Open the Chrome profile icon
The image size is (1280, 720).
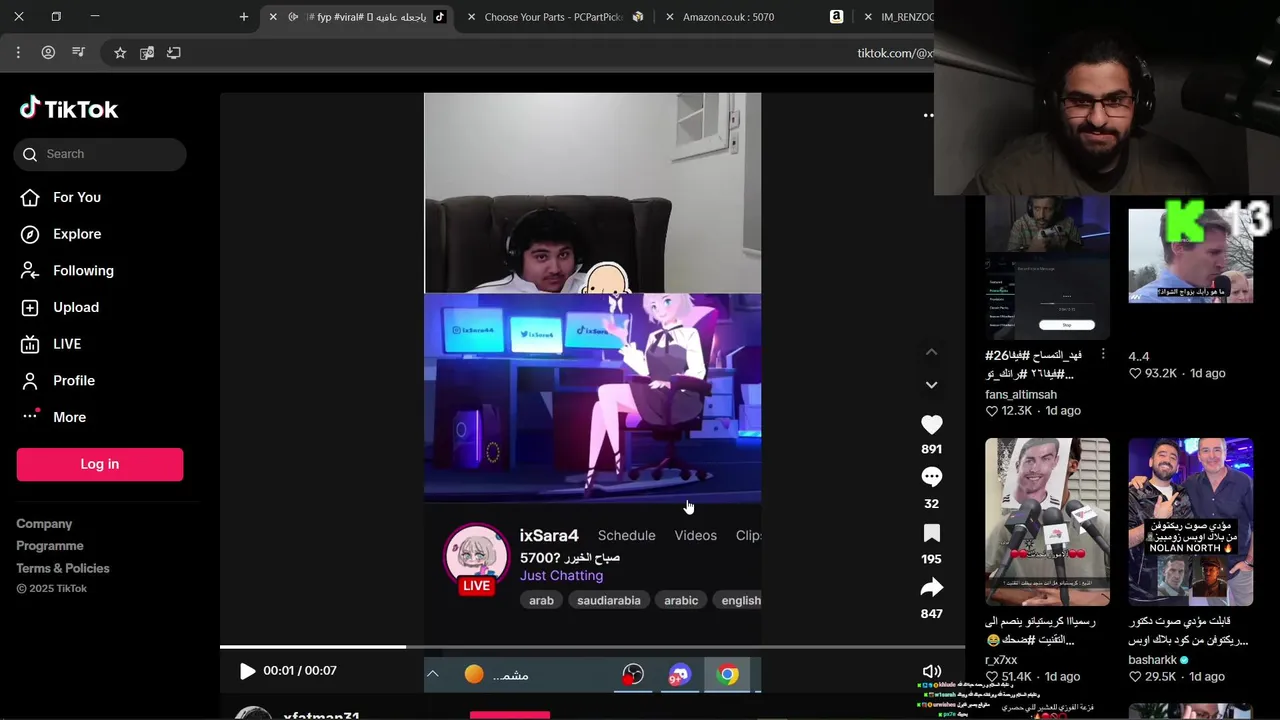coord(48,53)
